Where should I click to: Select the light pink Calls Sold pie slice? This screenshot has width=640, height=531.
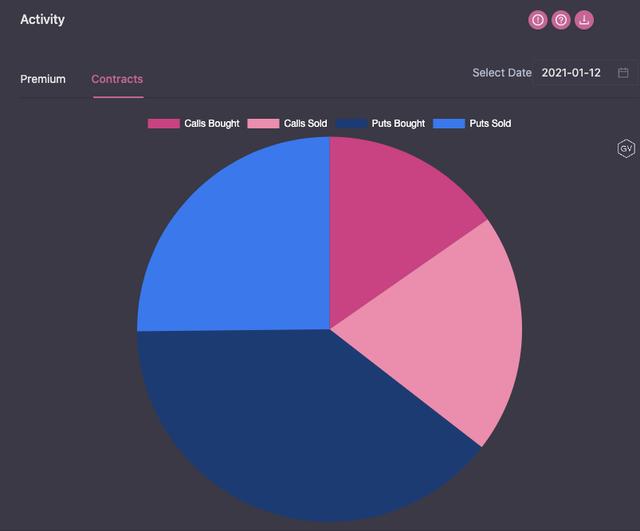[445, 335]
